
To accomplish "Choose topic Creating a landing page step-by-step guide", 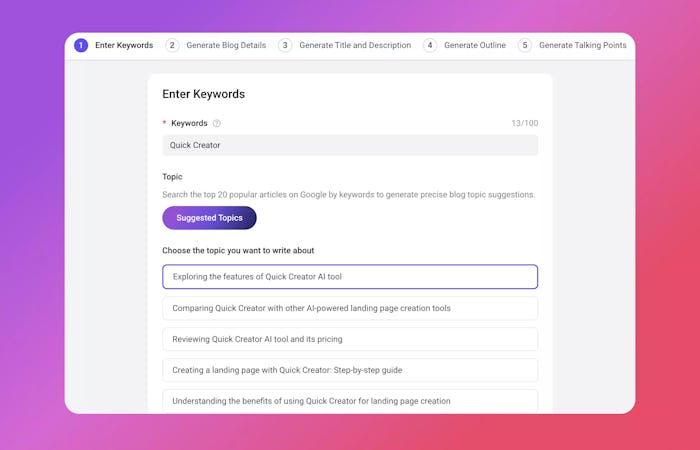I will click(x=350, y=370).
